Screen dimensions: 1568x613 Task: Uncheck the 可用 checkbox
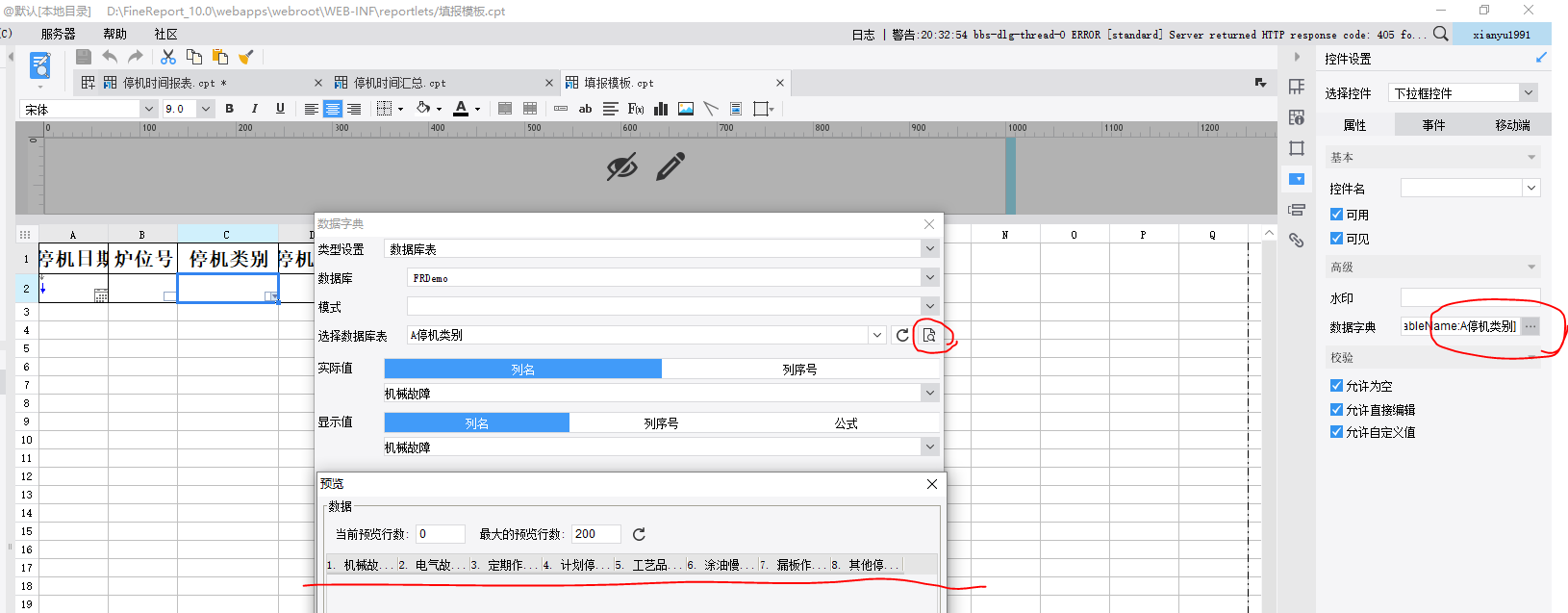pos(1336,215)
